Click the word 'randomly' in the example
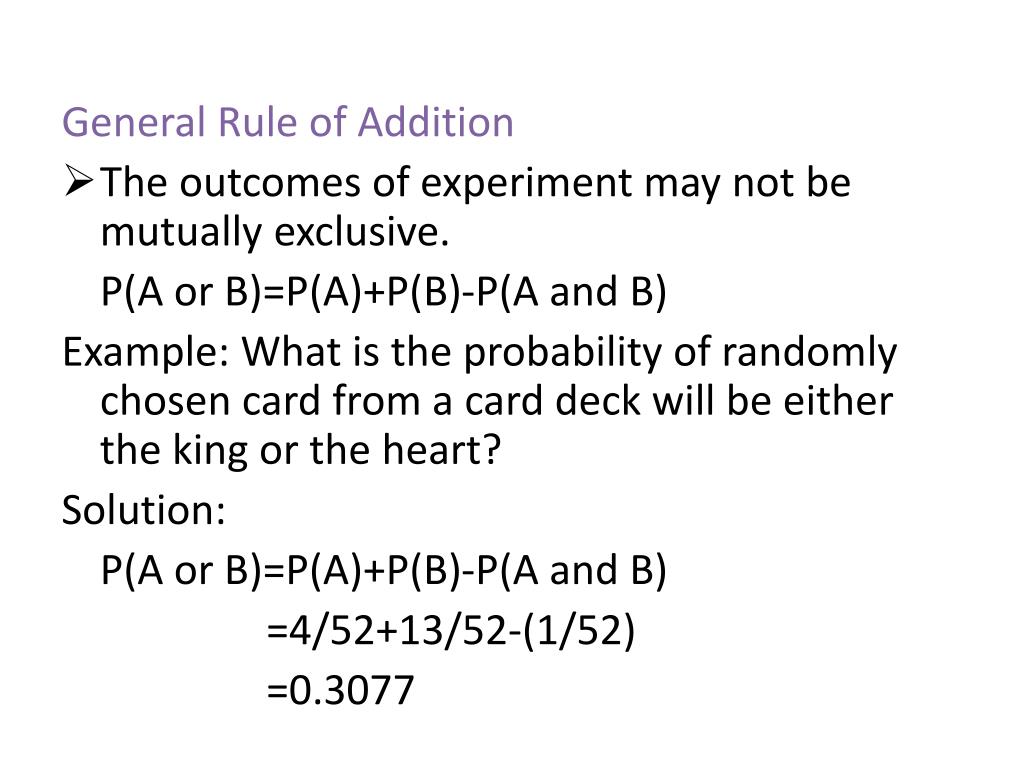 809,353
